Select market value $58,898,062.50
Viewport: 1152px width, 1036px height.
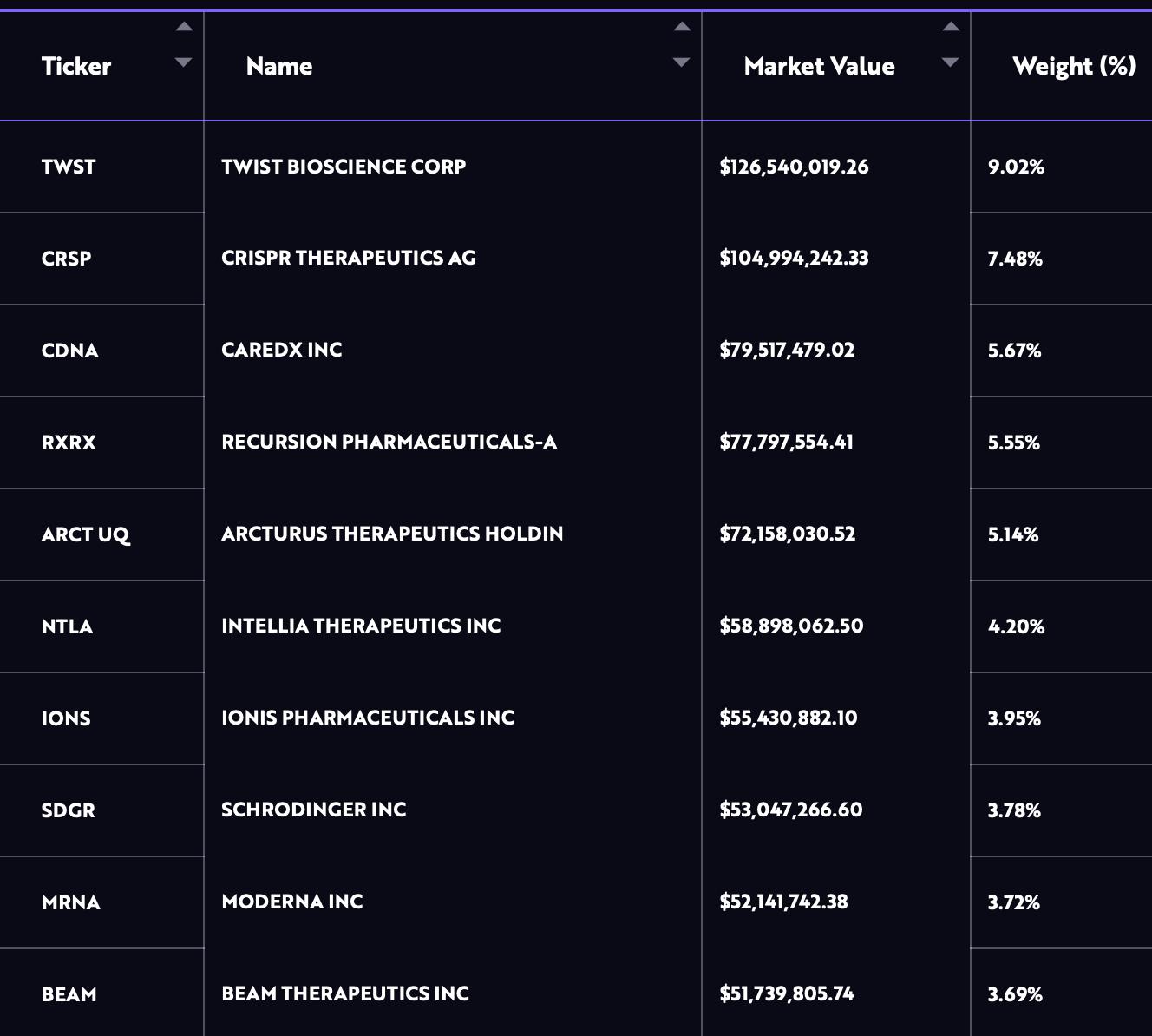click(x=791, y=626)
